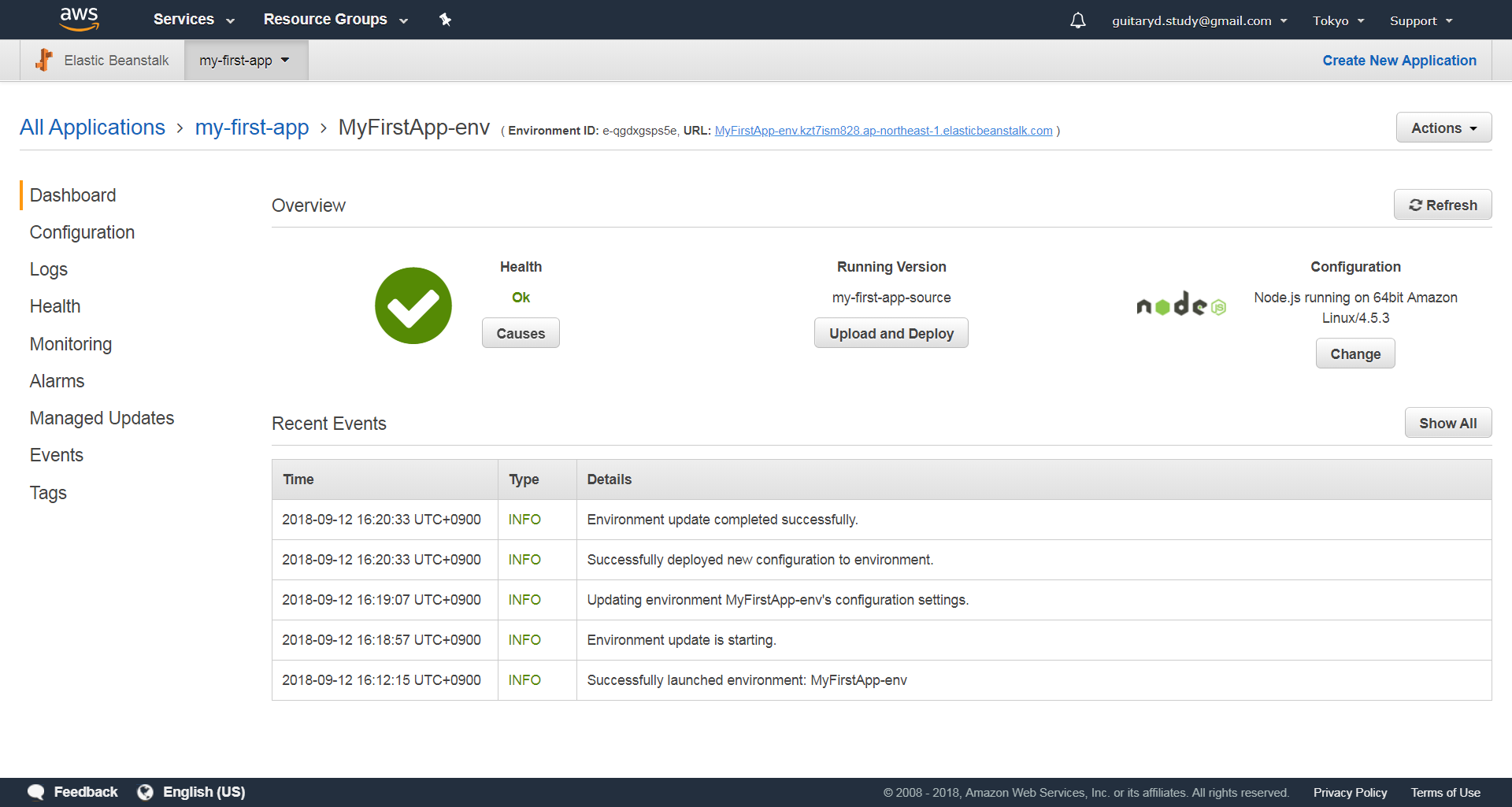This screenshot has width=1512, height=807.
Task: Open the my-first-app application dropdown
Action: click(x=246, y=61)
